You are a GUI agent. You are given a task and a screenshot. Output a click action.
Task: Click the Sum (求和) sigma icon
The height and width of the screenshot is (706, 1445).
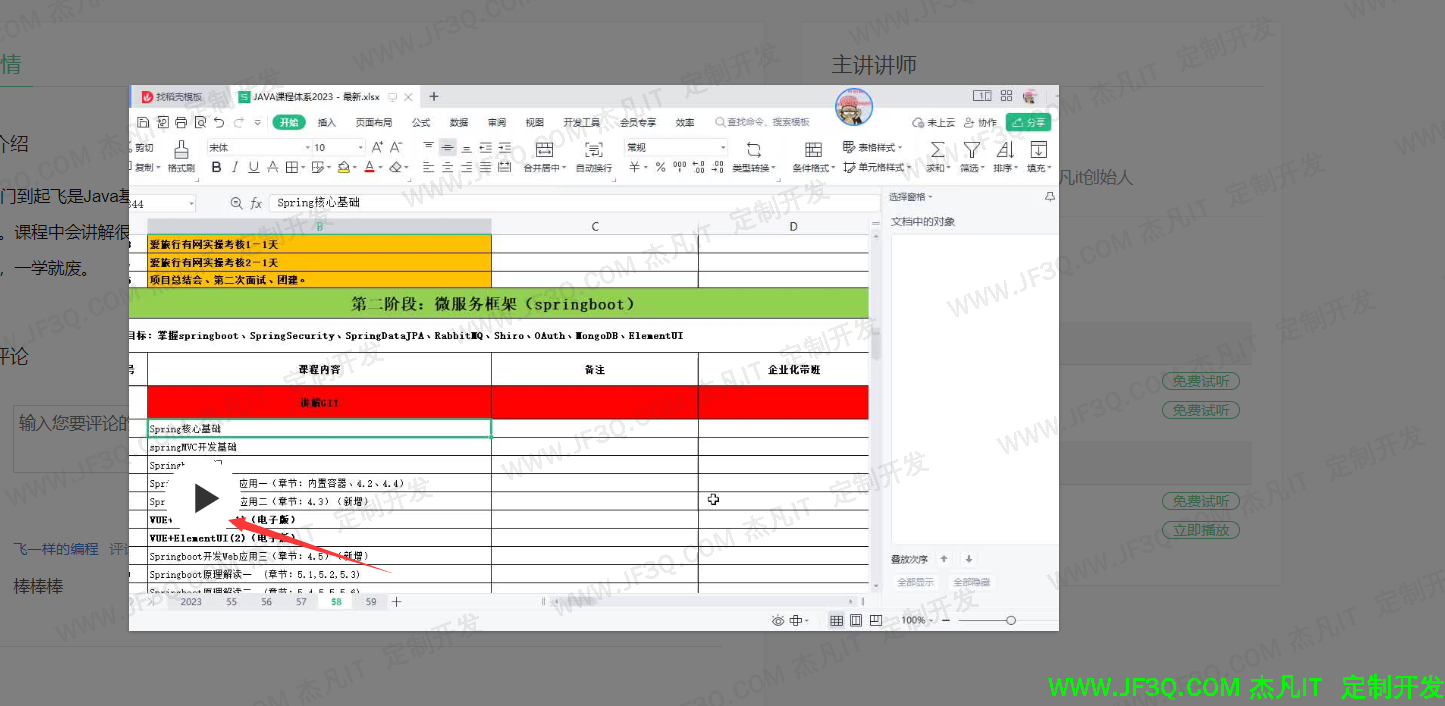pyautogui.click(x=937, y=150)
